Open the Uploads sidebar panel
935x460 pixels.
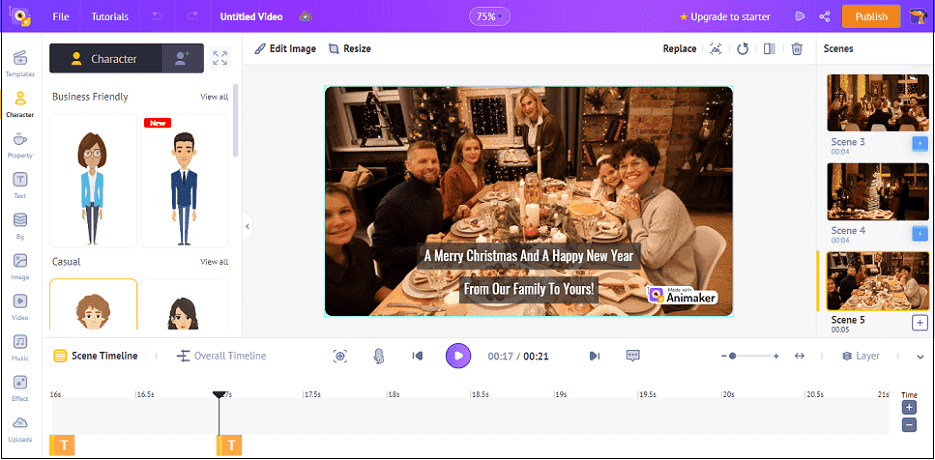pyautogui.click(x=20, y=428)
